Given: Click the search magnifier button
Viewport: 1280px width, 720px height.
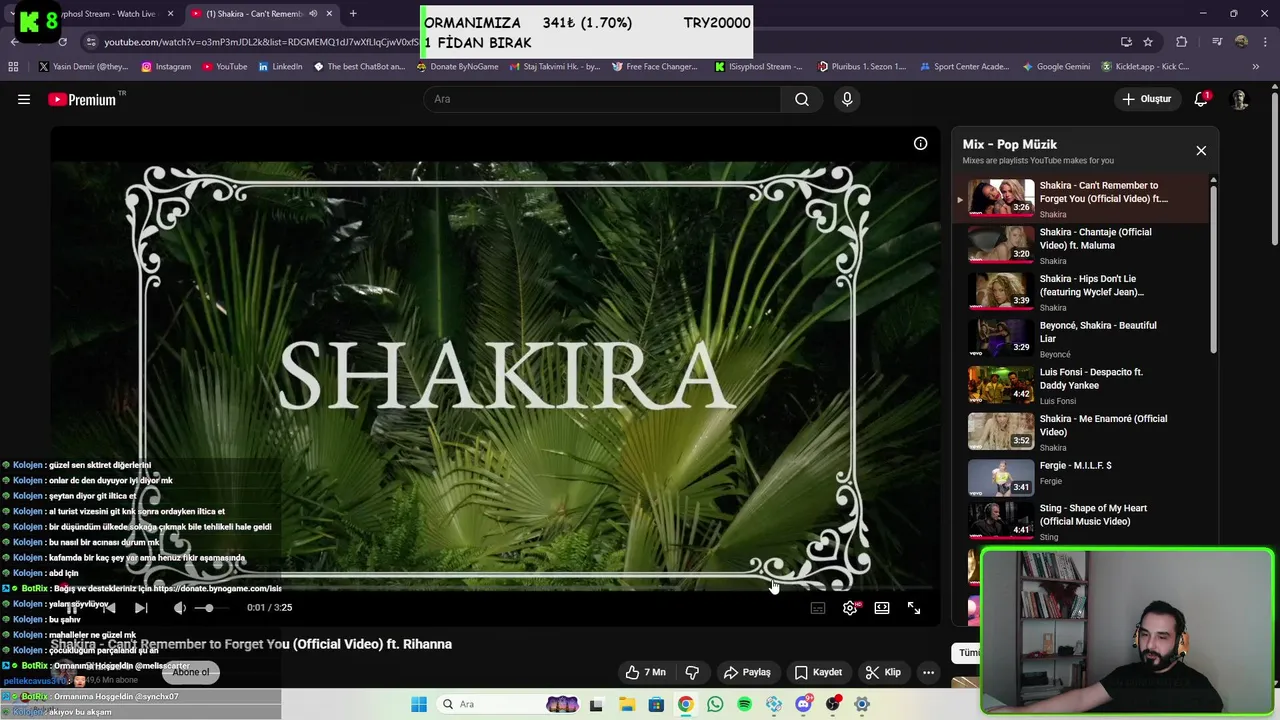Looking at the screenshot, I should click(802, 99).
